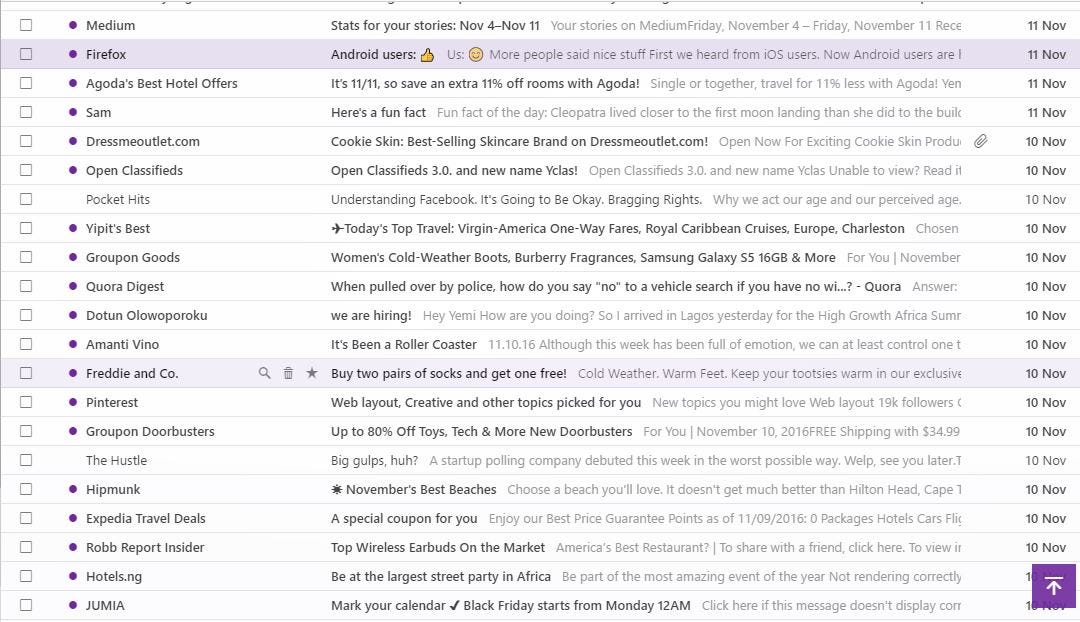Open Expedia 'A special coupon for you' email

[x=404, y=519]
